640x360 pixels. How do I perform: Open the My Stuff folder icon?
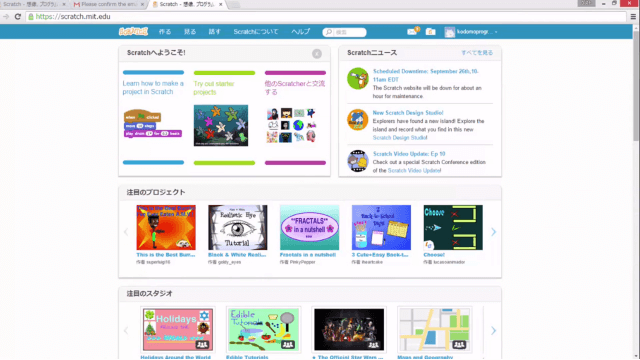pos(430,32)
